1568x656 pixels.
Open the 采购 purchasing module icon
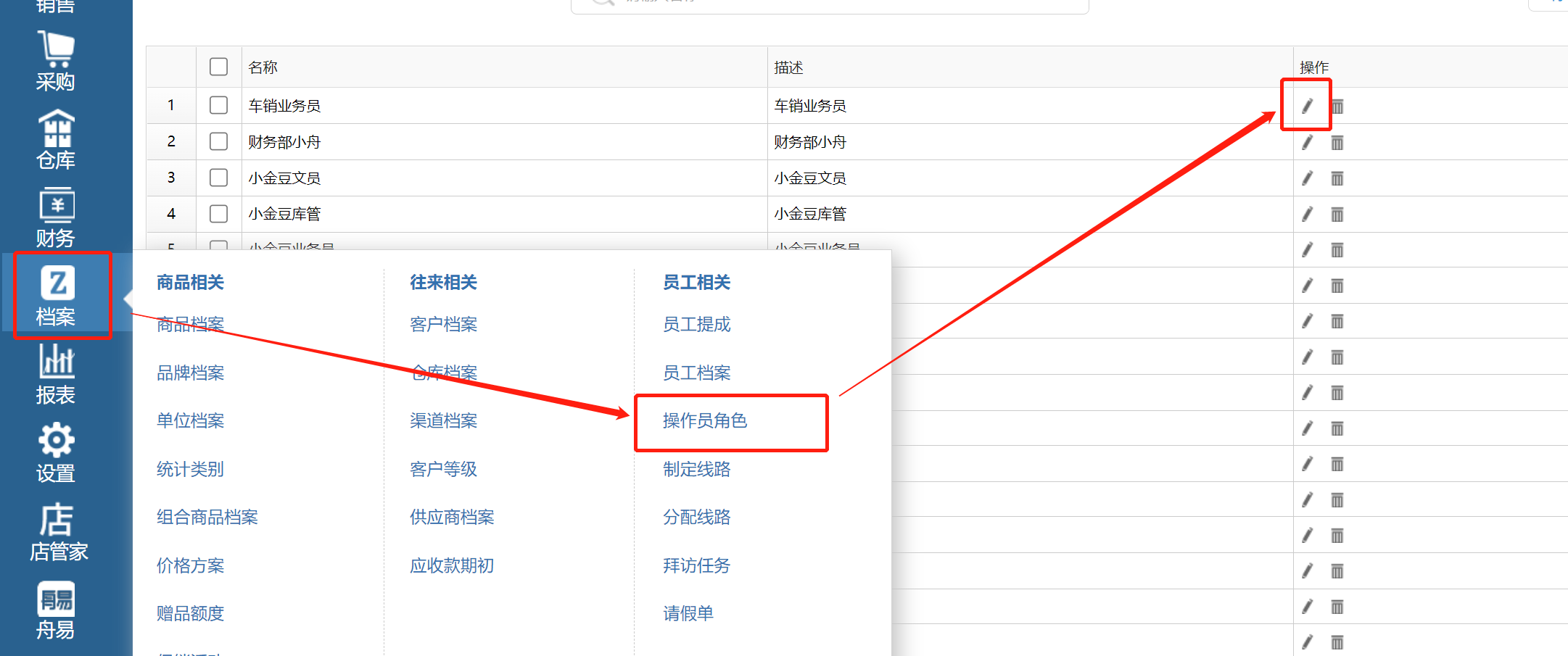[56, 61]
